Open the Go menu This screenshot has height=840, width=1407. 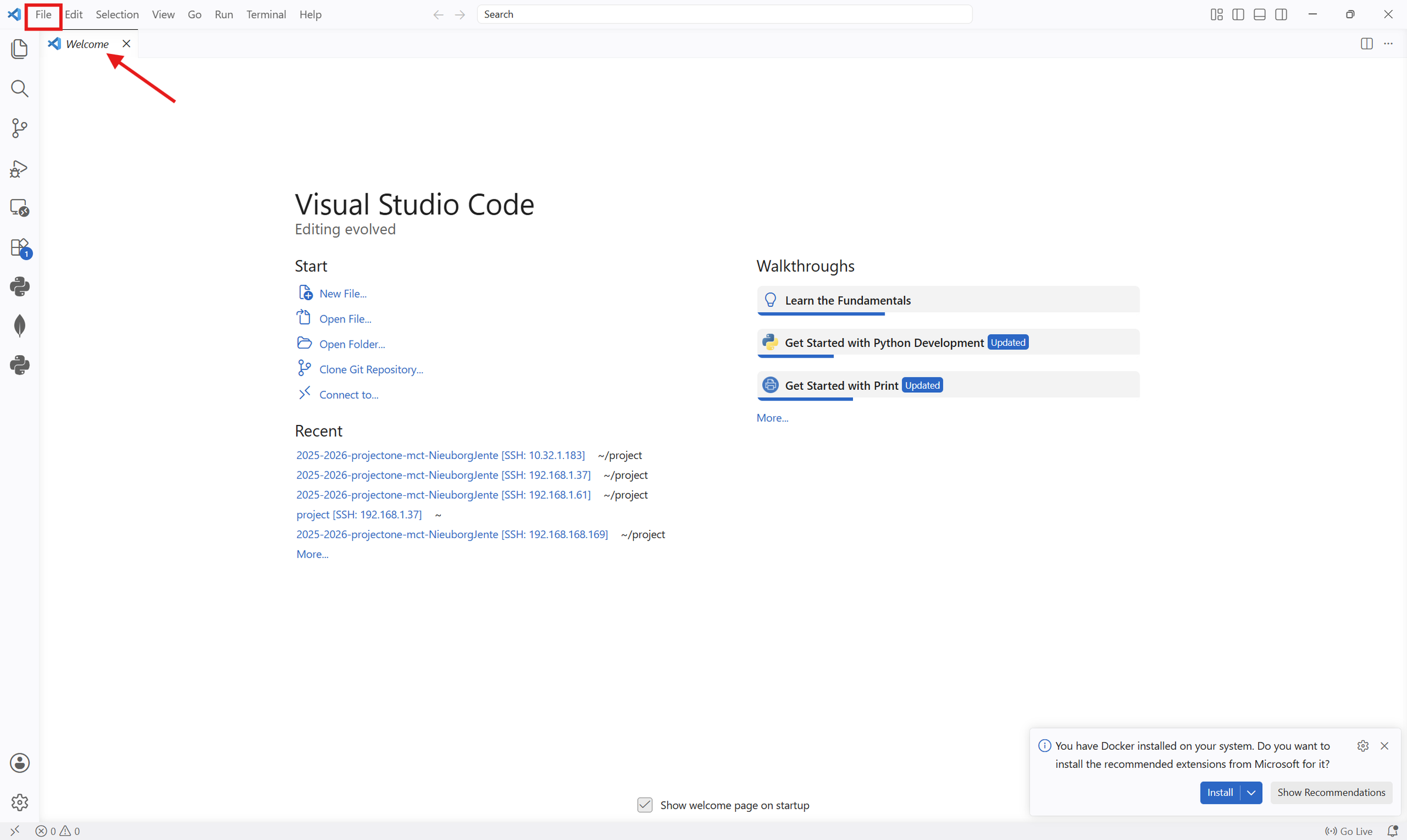pos(195,15)
